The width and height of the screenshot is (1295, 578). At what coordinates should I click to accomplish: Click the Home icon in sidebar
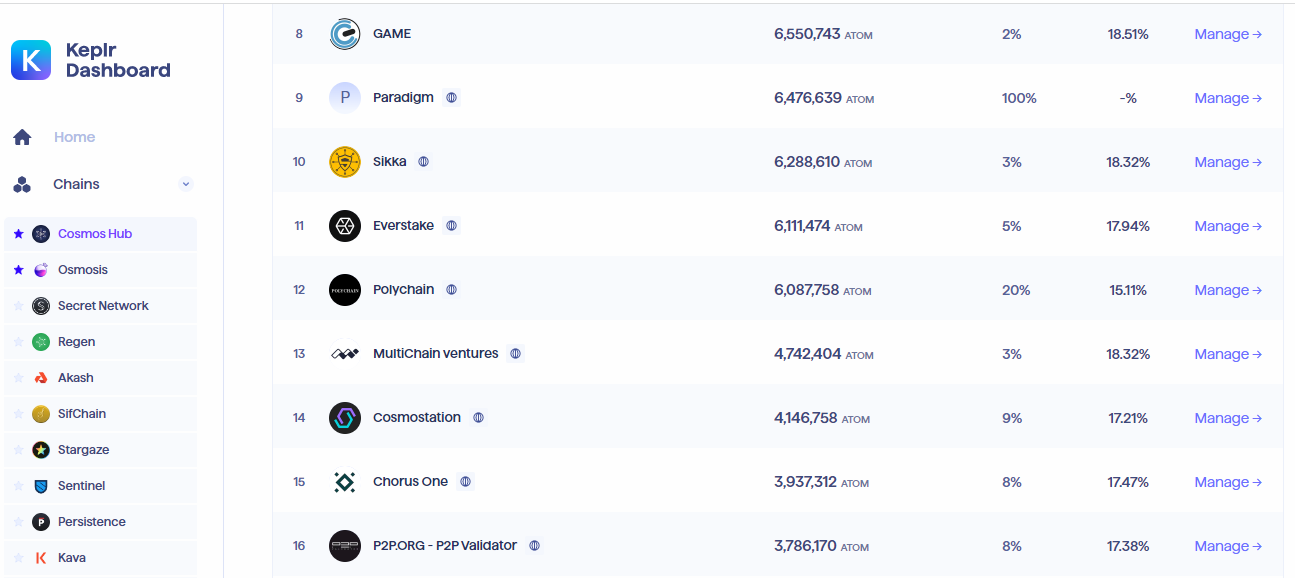[x=22, y=138]
